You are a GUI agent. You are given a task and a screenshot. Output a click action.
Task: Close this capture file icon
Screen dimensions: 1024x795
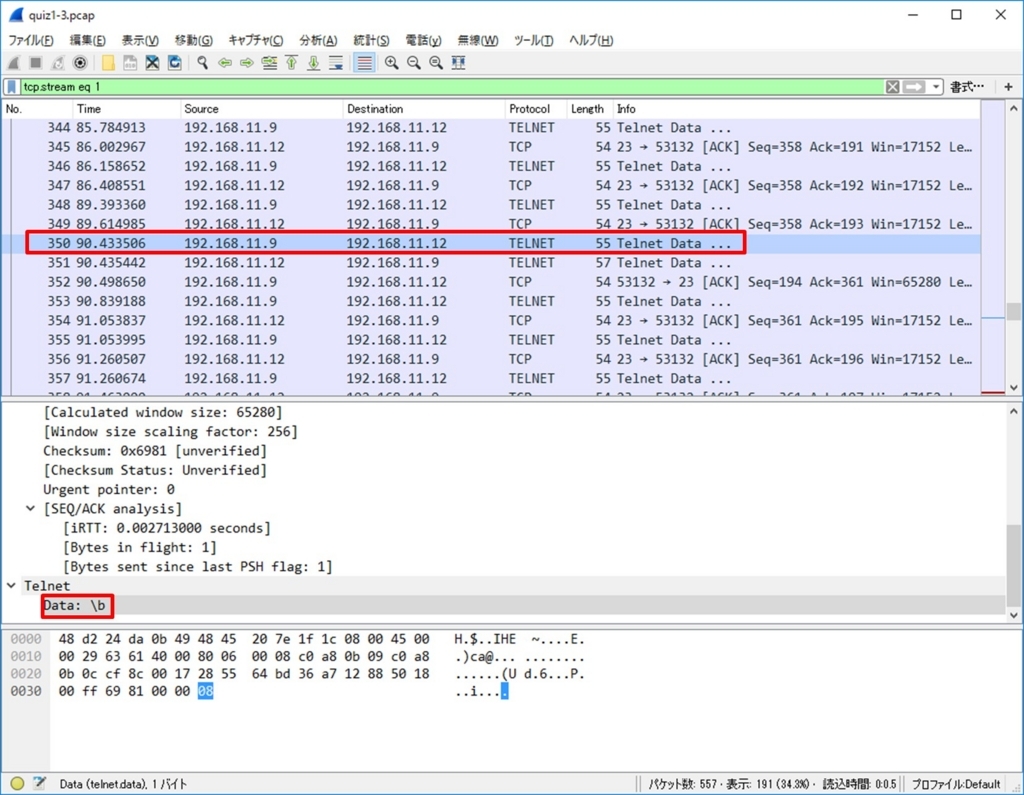pos(152,63)
